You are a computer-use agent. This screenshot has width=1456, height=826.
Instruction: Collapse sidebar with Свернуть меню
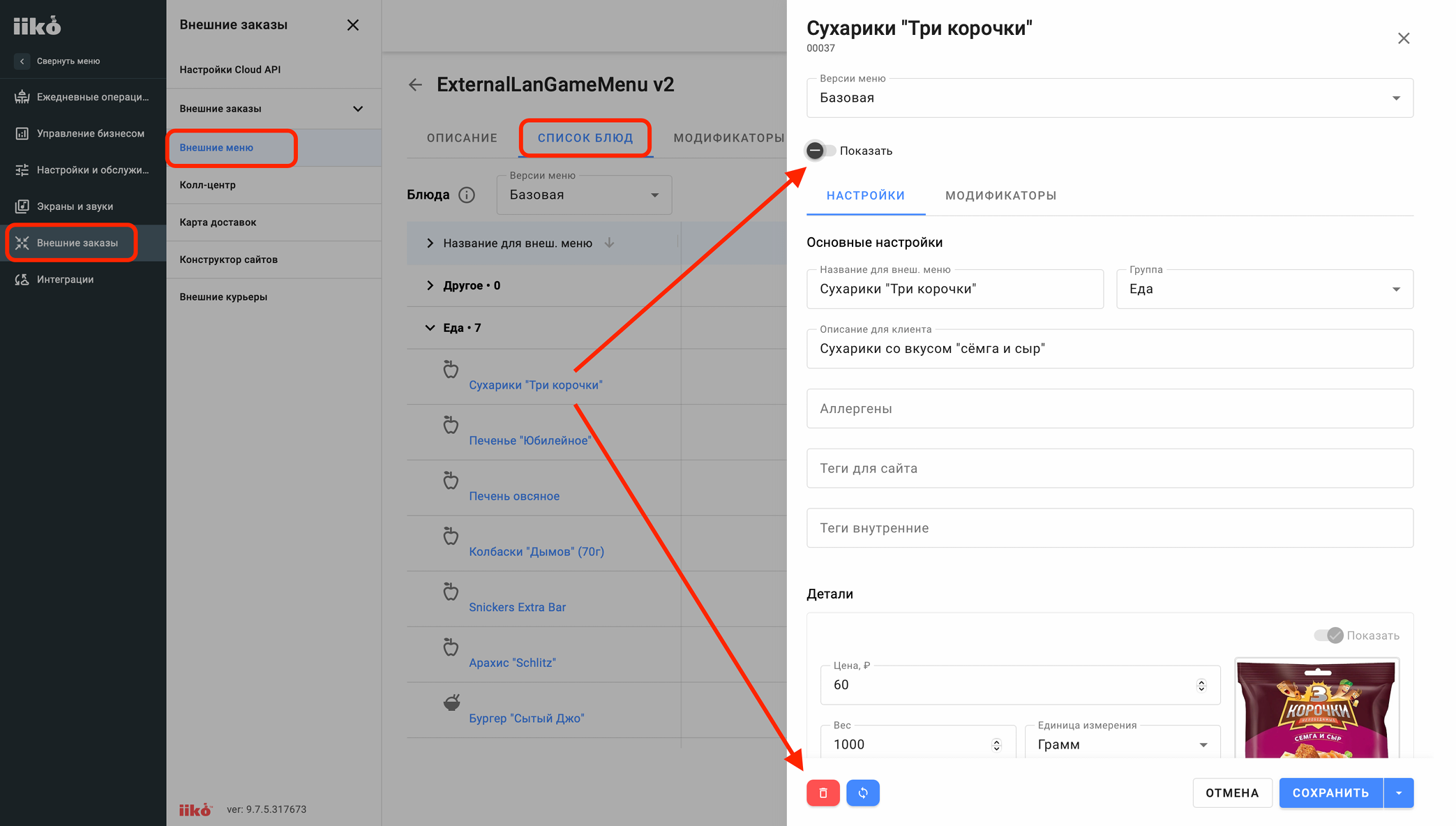tap(59, 61)
